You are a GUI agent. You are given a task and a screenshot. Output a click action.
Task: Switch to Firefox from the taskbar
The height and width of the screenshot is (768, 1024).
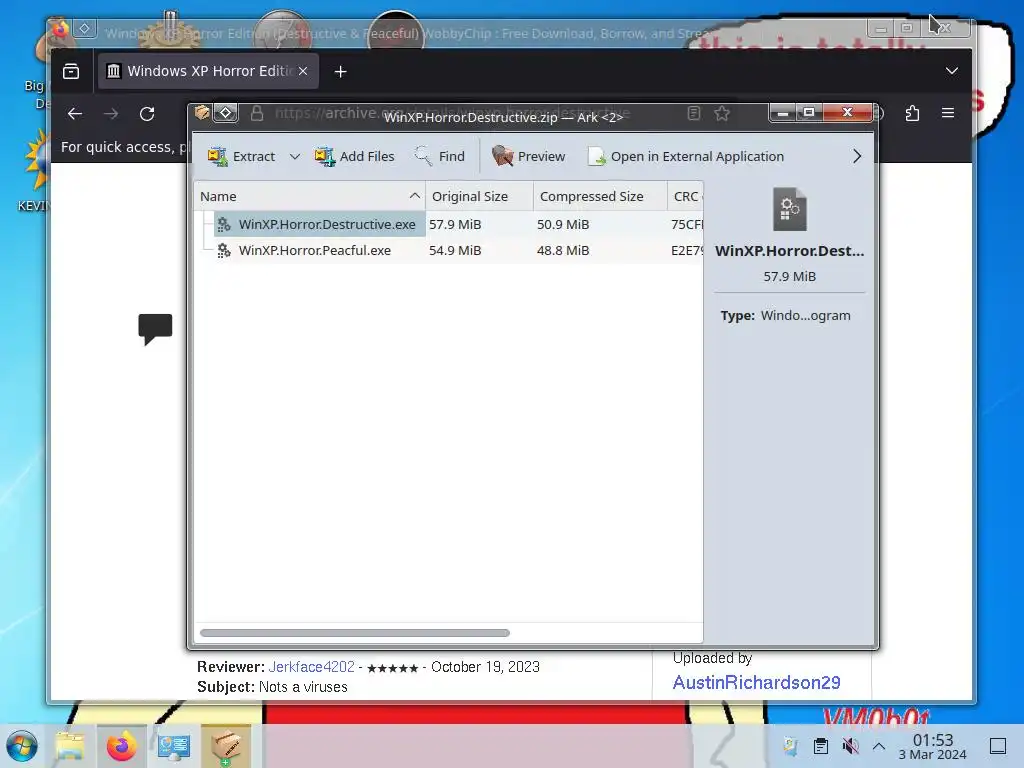121,746
